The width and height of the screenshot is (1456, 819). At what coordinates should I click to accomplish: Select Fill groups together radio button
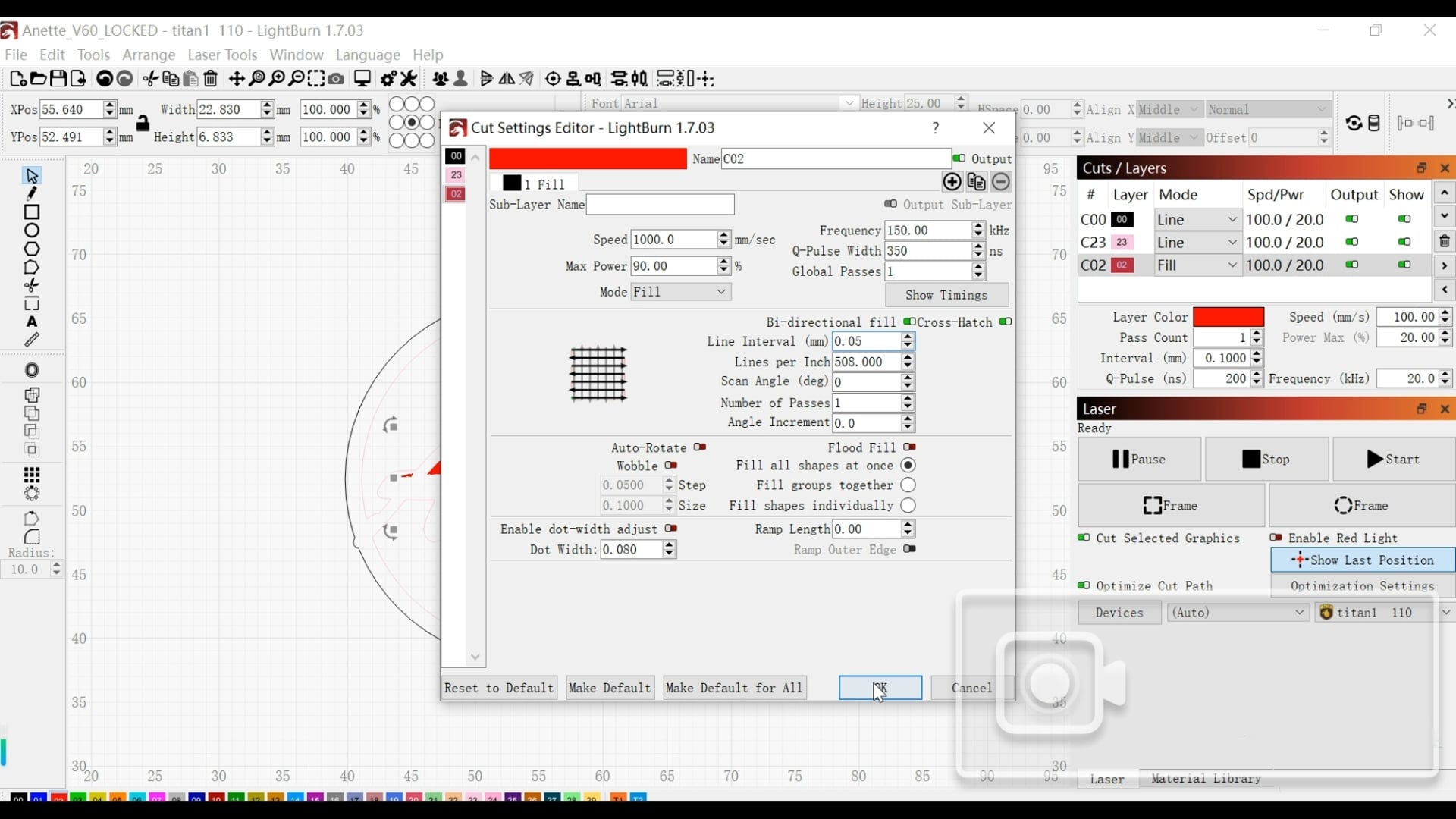(x=908, y=485)
